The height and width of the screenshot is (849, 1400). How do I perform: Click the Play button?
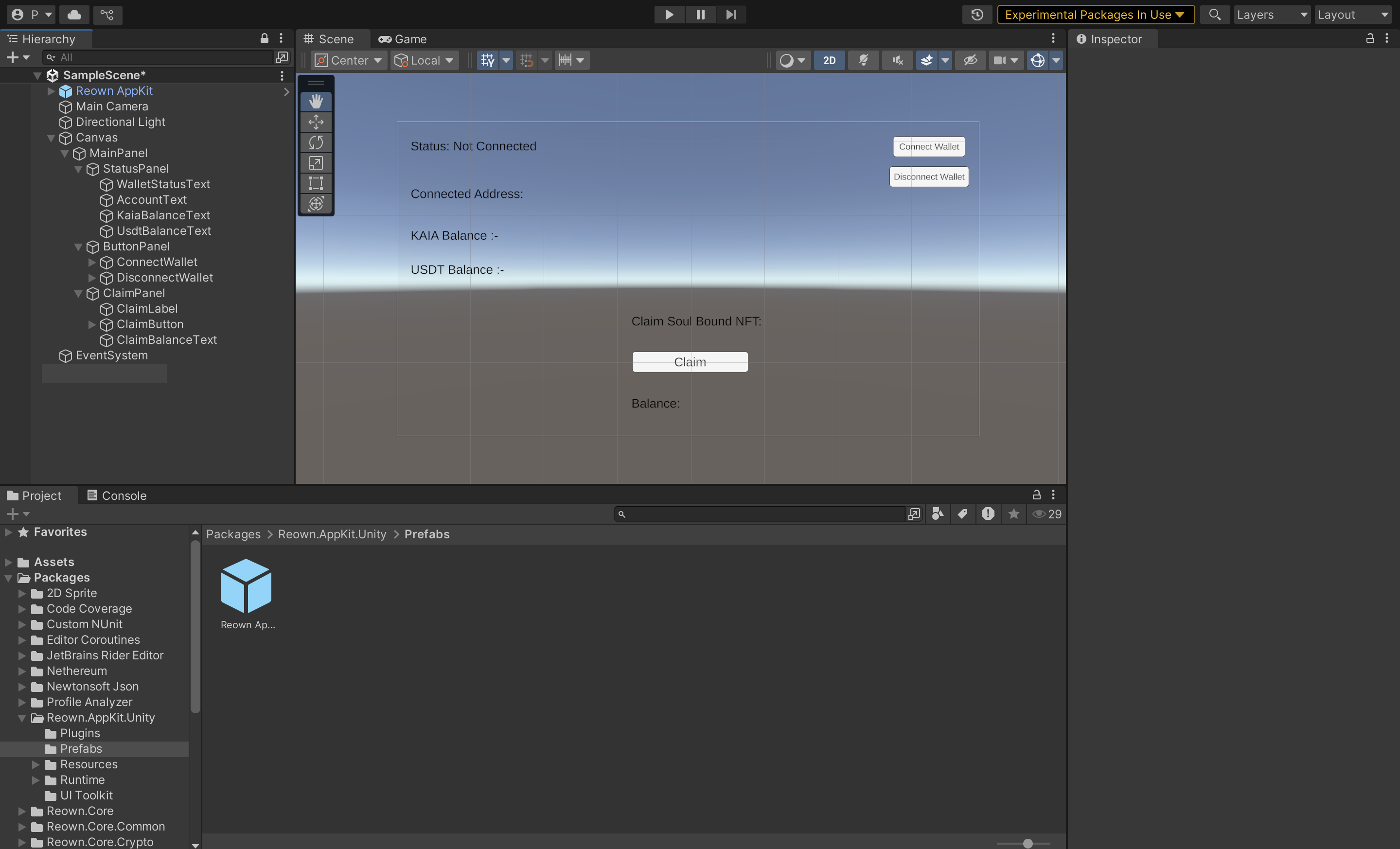669,15
